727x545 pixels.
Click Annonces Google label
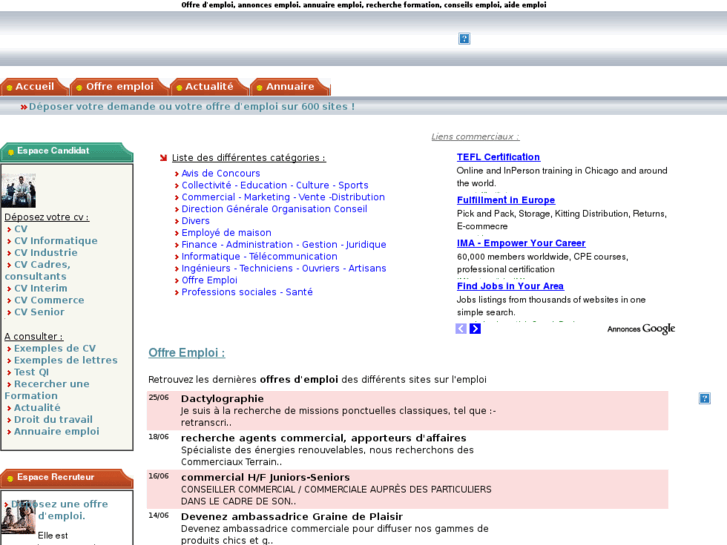[641, 329]
